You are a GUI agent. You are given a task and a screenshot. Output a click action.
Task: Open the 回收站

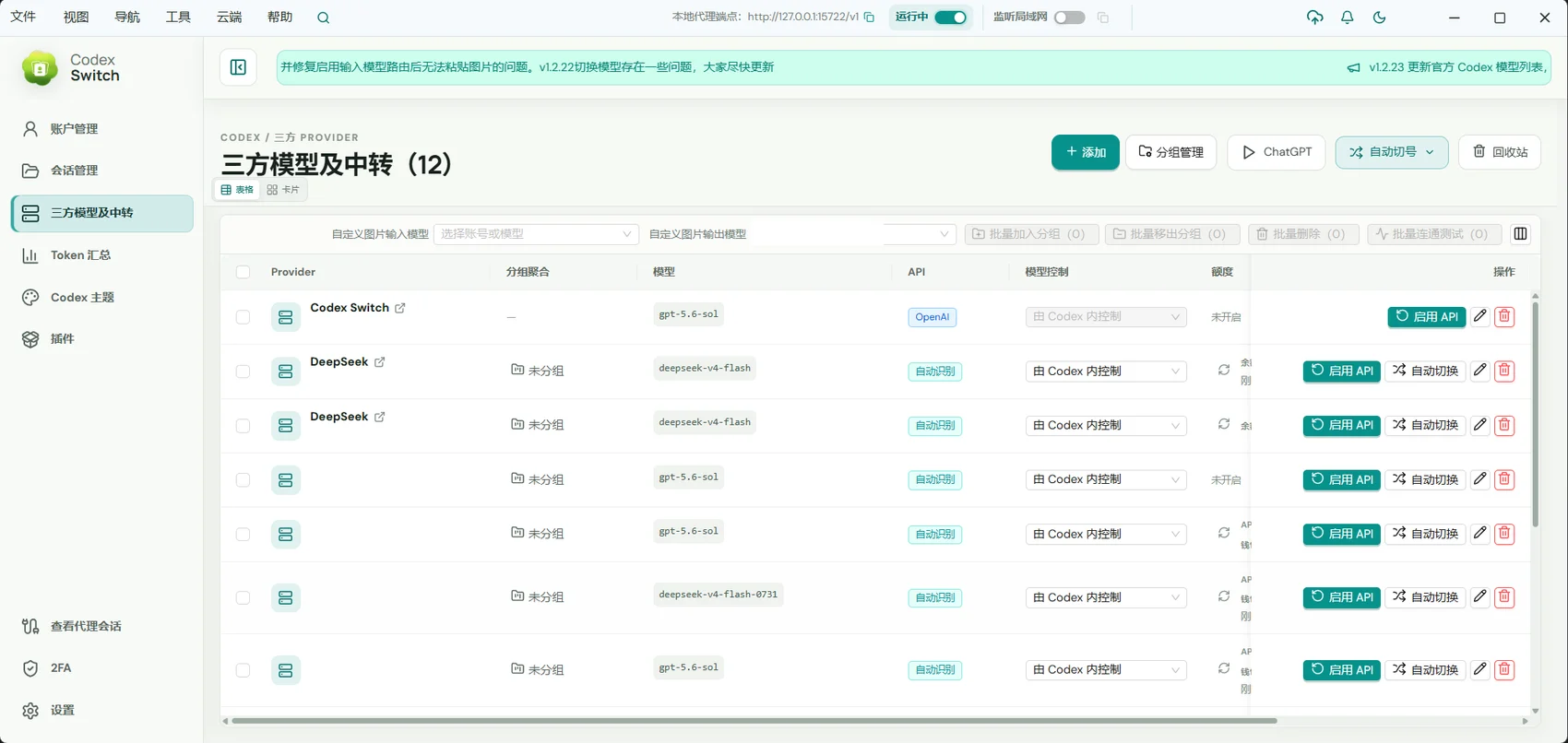tap(1500, 152)
